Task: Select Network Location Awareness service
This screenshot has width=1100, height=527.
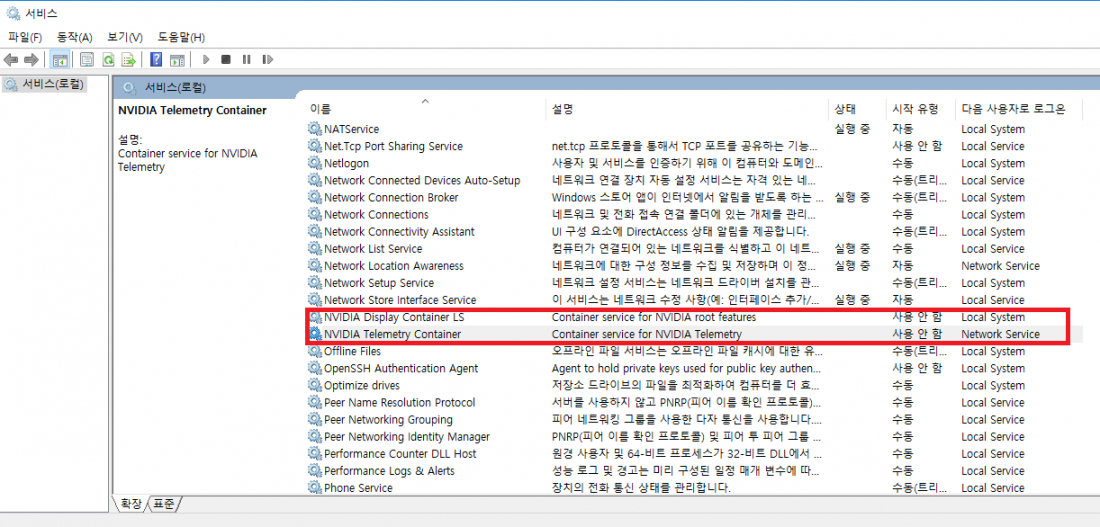Action: pos(394,266)
